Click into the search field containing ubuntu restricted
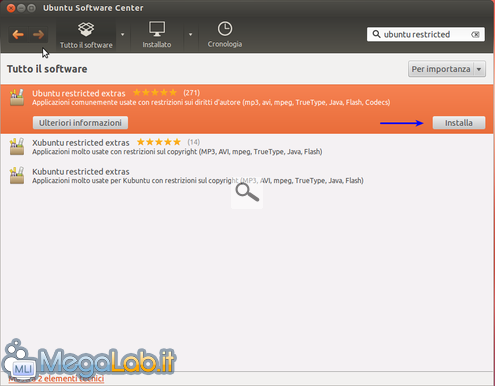This screenshot has width=495, height=386. (x=426, y=34)
